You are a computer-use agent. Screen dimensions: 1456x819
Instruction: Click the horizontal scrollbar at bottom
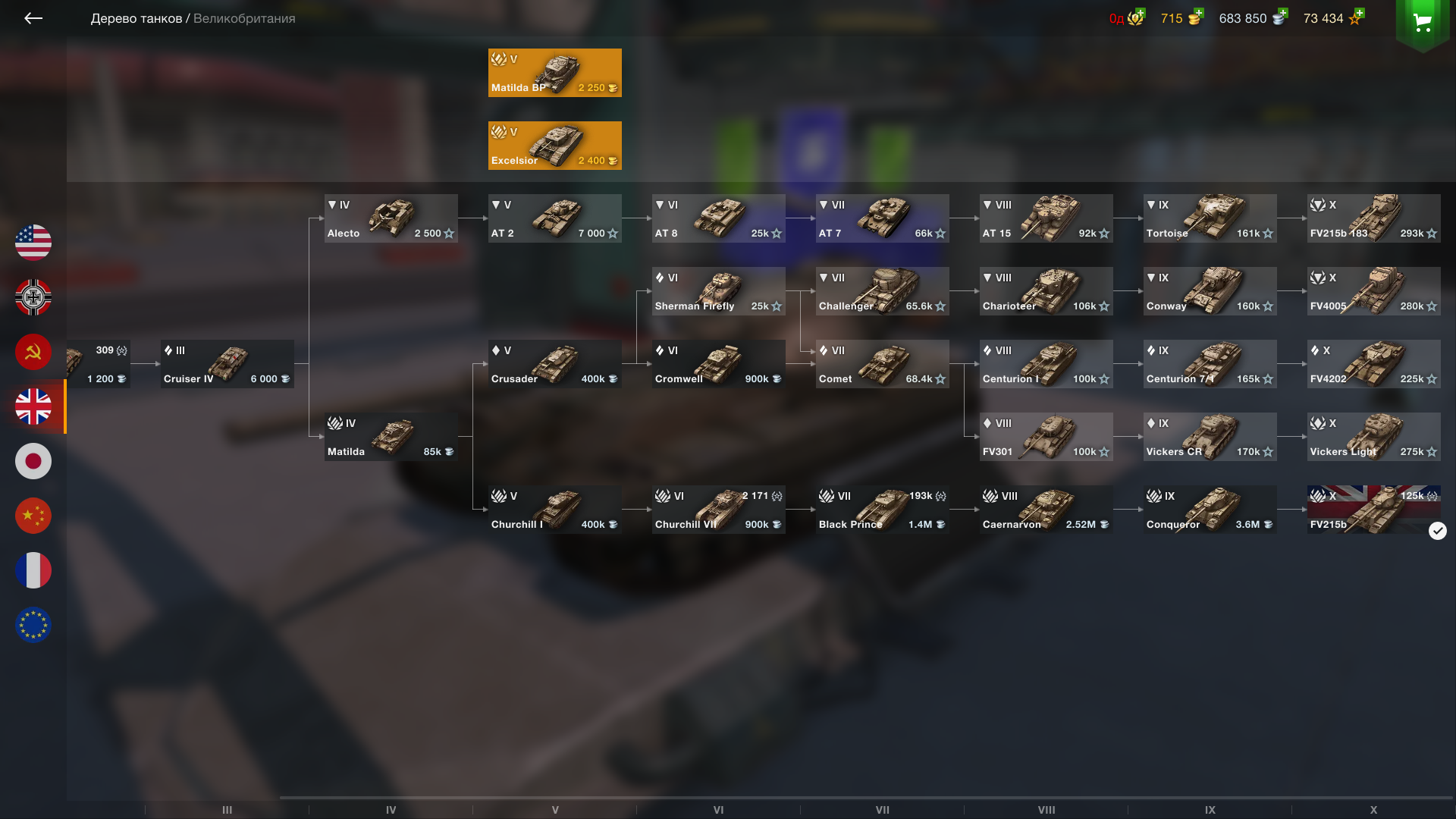866,798
